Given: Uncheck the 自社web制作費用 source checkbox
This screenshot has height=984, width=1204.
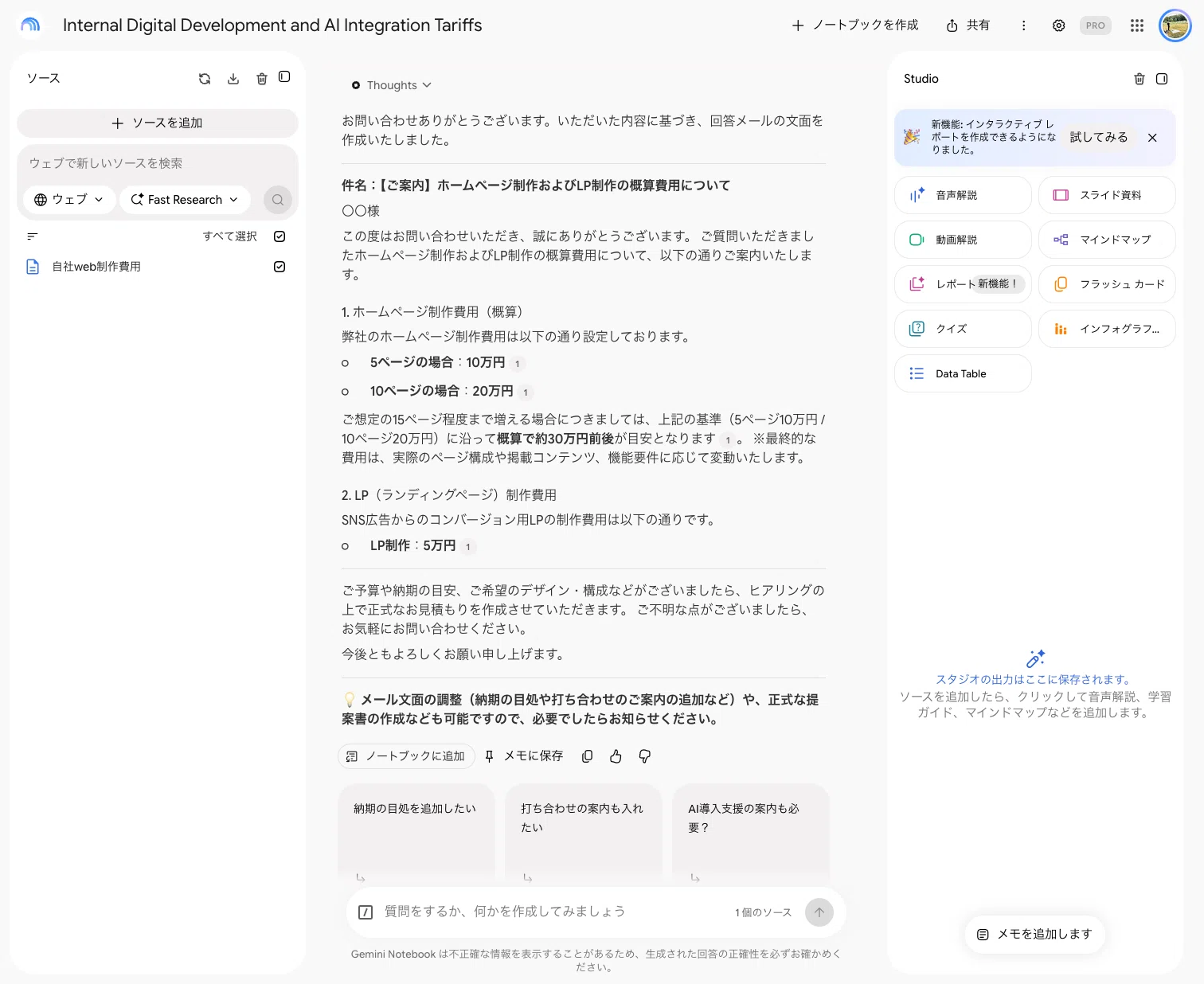Looking at the screenshot, I should pos(279,267).
